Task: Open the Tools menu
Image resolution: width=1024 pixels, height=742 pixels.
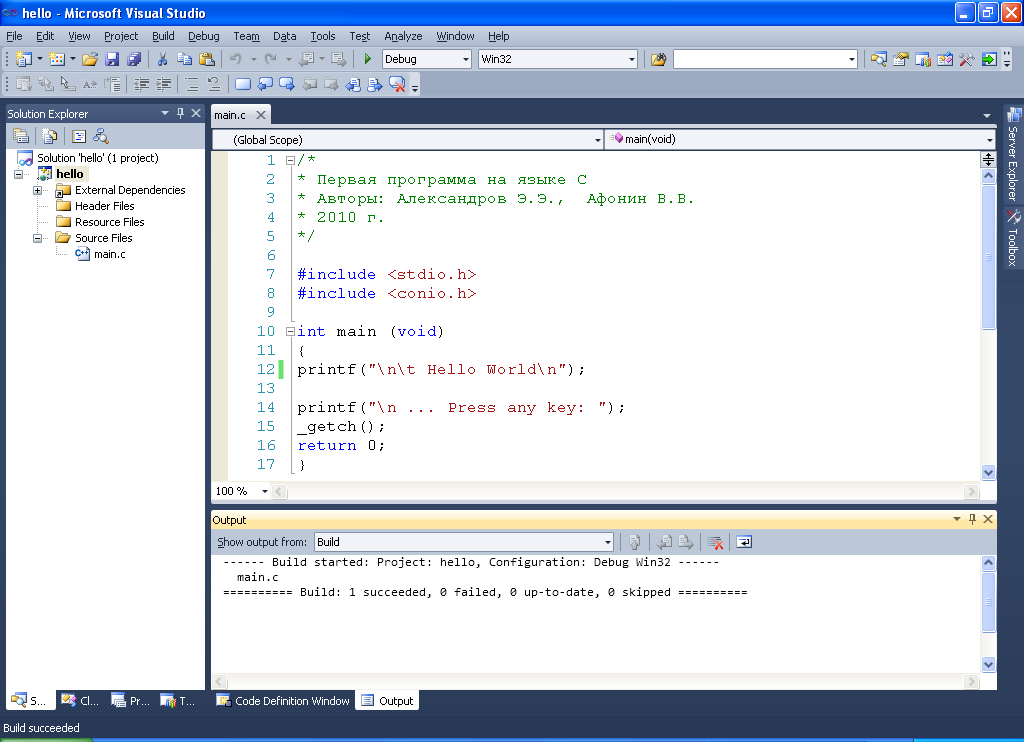Action: pyautogui.click(x=323, y=36)
